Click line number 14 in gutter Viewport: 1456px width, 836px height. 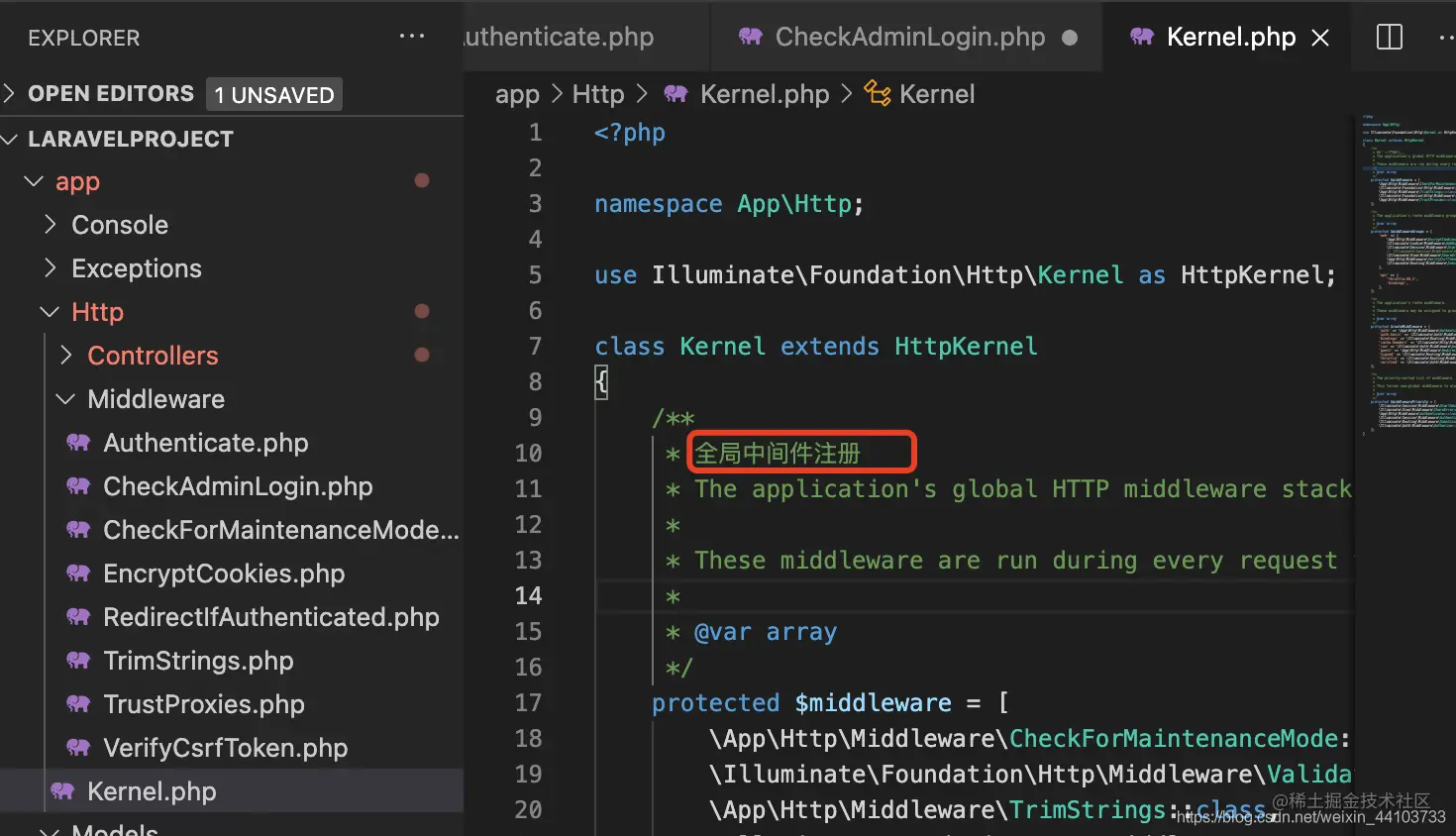[x=528, y=595]
